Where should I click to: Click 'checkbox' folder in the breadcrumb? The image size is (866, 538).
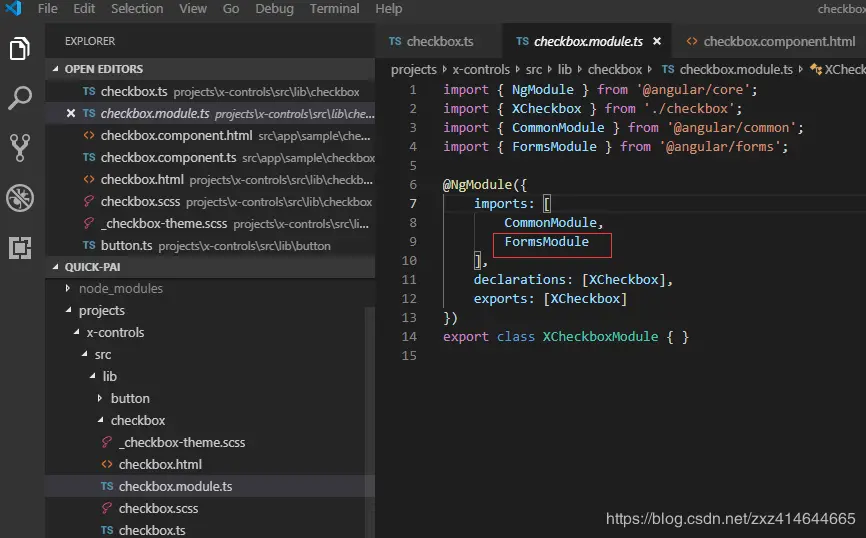pos(615,70)
